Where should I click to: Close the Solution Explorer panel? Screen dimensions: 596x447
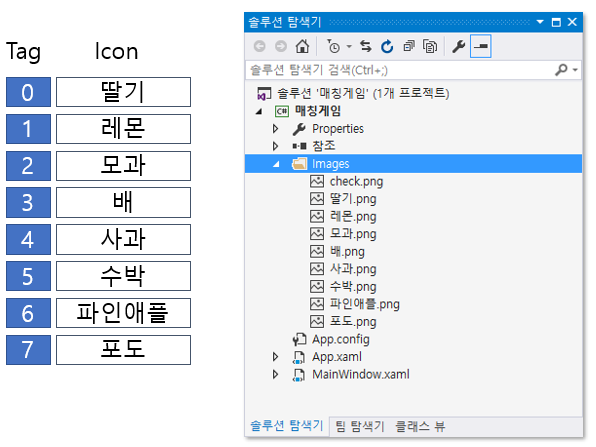(572, 22)
